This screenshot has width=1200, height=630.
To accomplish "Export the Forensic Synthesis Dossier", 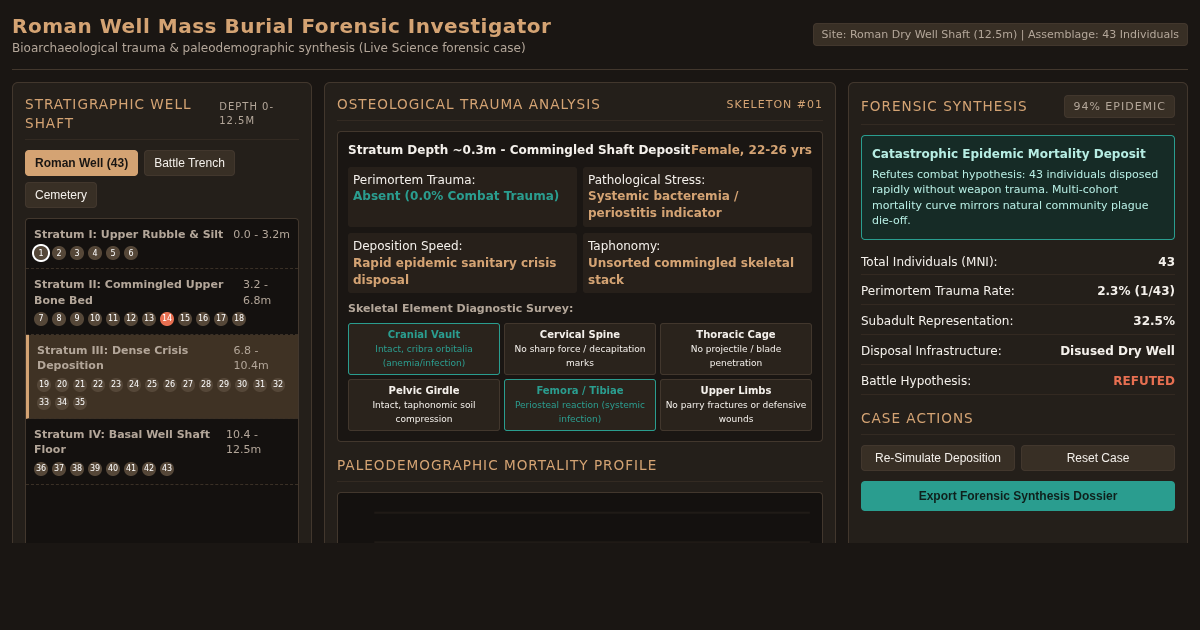I will [1018, 496].
